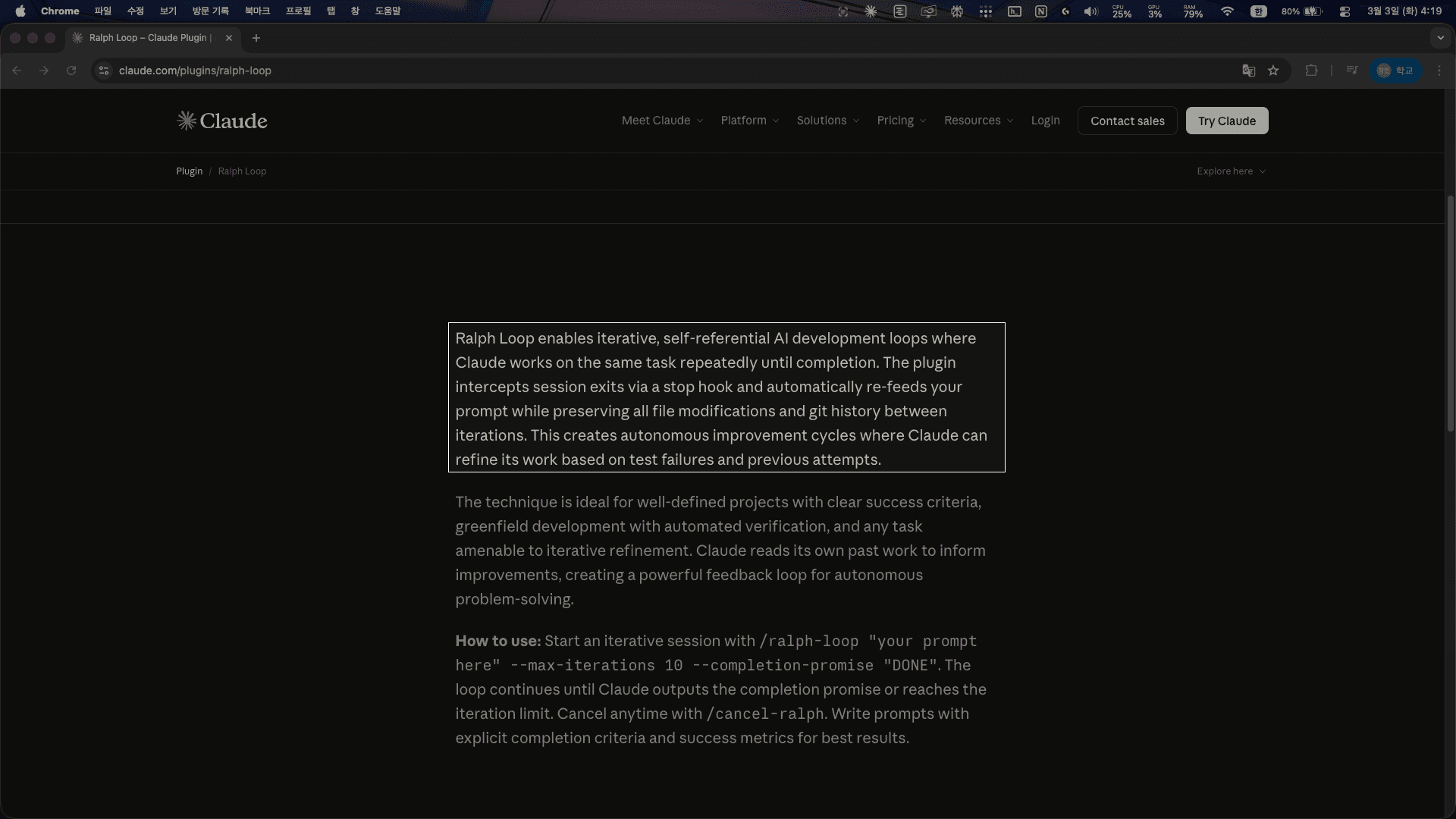The image size is (1456, 819).
Task: Click the bookmark star icon
Action: pyautogui.click(x=1274, y=71)
